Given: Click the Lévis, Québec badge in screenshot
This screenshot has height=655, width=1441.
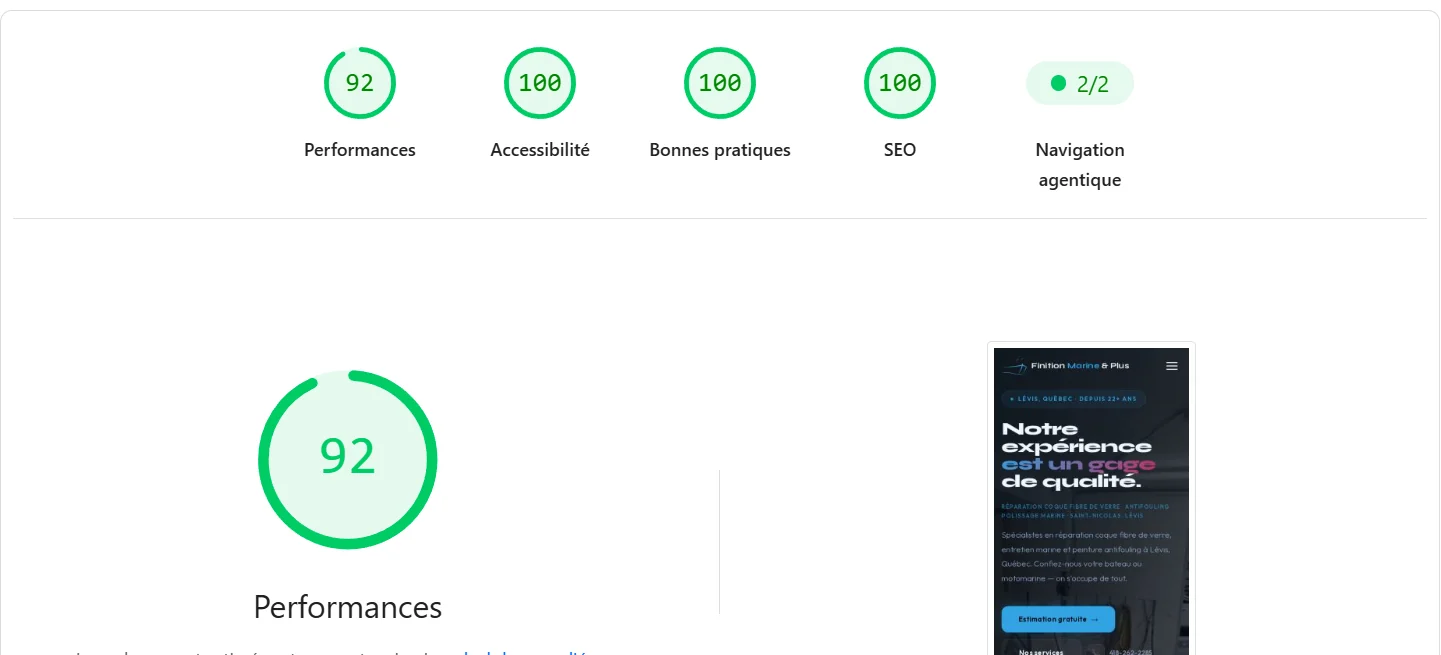Looking at the screenshot, I should tap(1073, 398).
